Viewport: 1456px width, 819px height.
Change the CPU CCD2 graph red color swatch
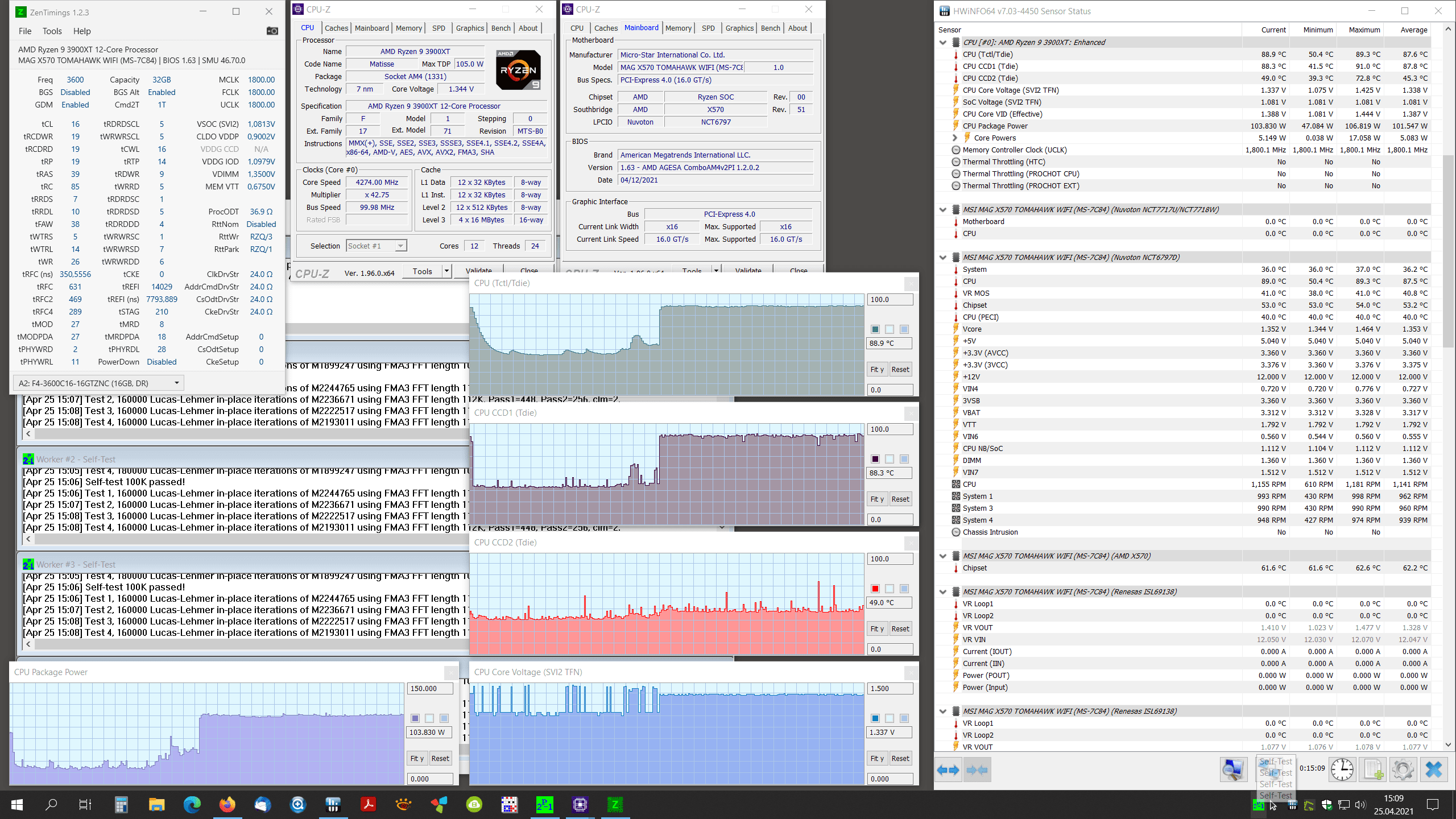(x=875, y=589)
